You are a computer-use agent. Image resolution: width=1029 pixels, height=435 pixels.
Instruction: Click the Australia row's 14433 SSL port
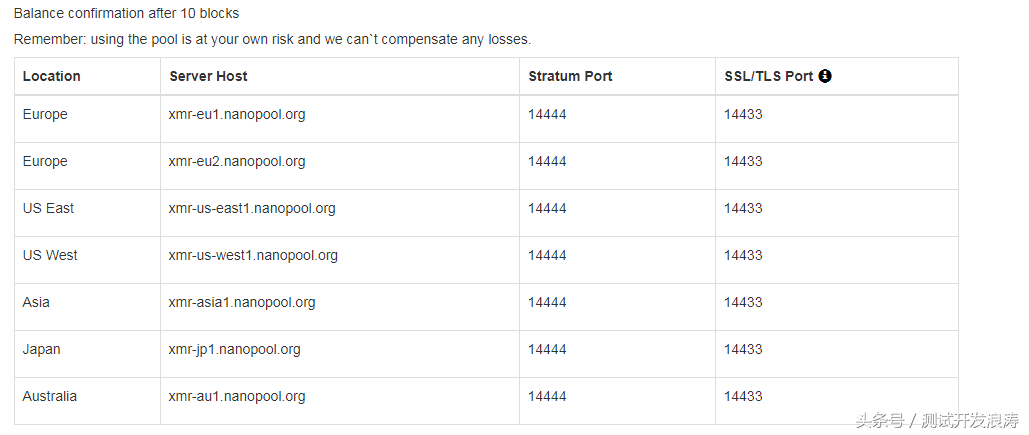click(x=744, y=396)
